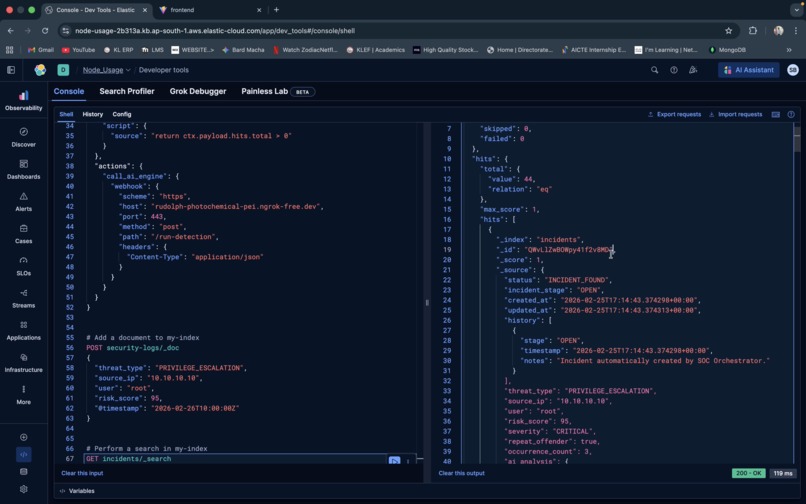Image resolution: width=806 pixels, height=504 pixels.
Task: Click the header search magnifier icon
Action: click(654, 70)
